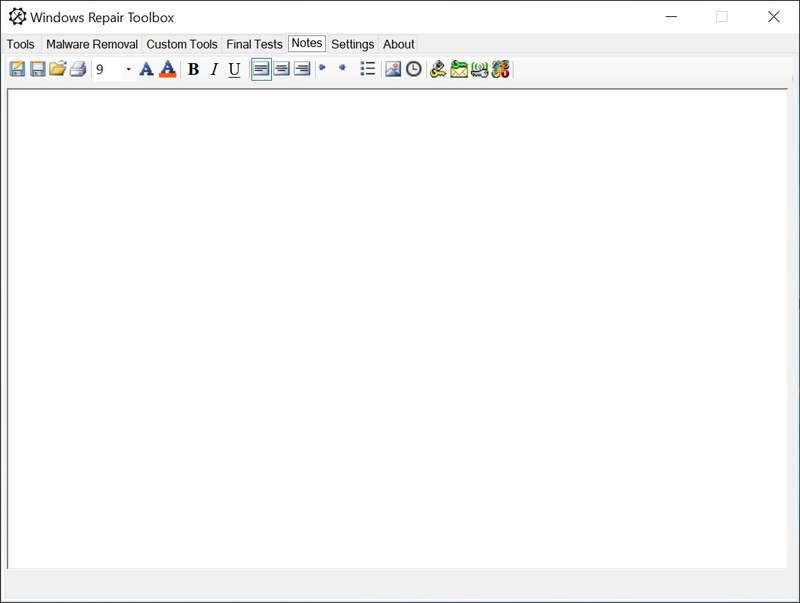Image resolution: width=800 pixels, height=603 pixels.
Task: Click the email envelope icon
Action: (459, 69)
